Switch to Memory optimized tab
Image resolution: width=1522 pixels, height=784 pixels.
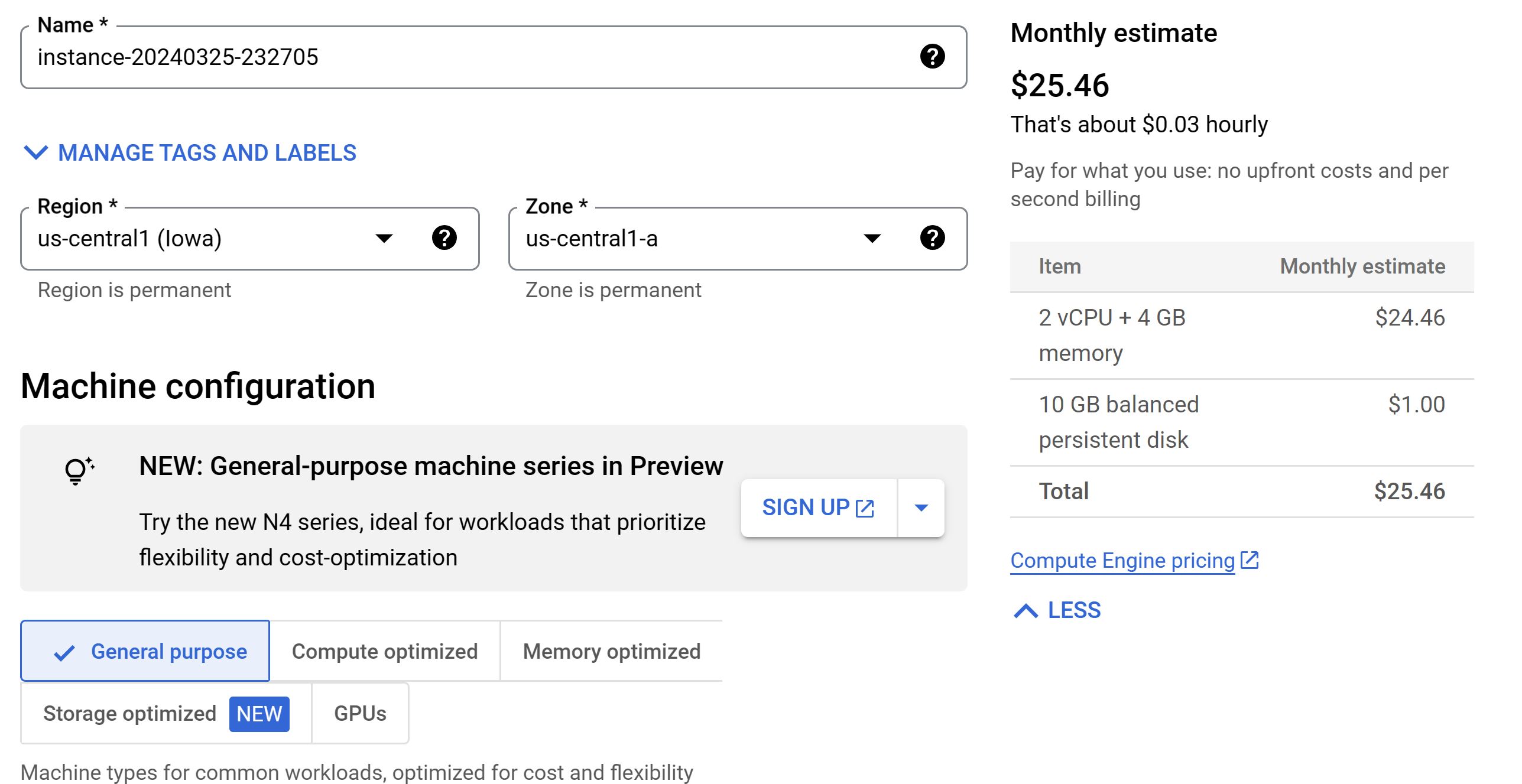point(611,651)
